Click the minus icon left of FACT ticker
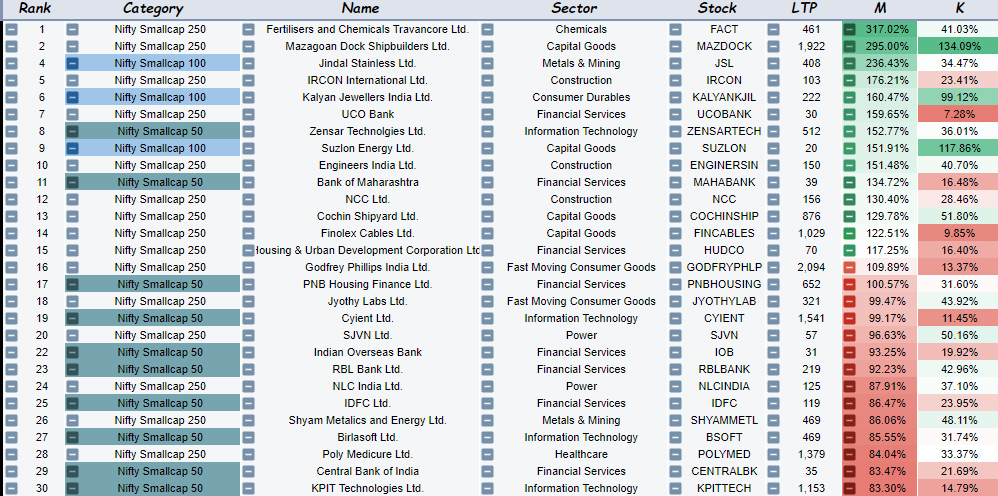The image size is (998, 496). 675,29
